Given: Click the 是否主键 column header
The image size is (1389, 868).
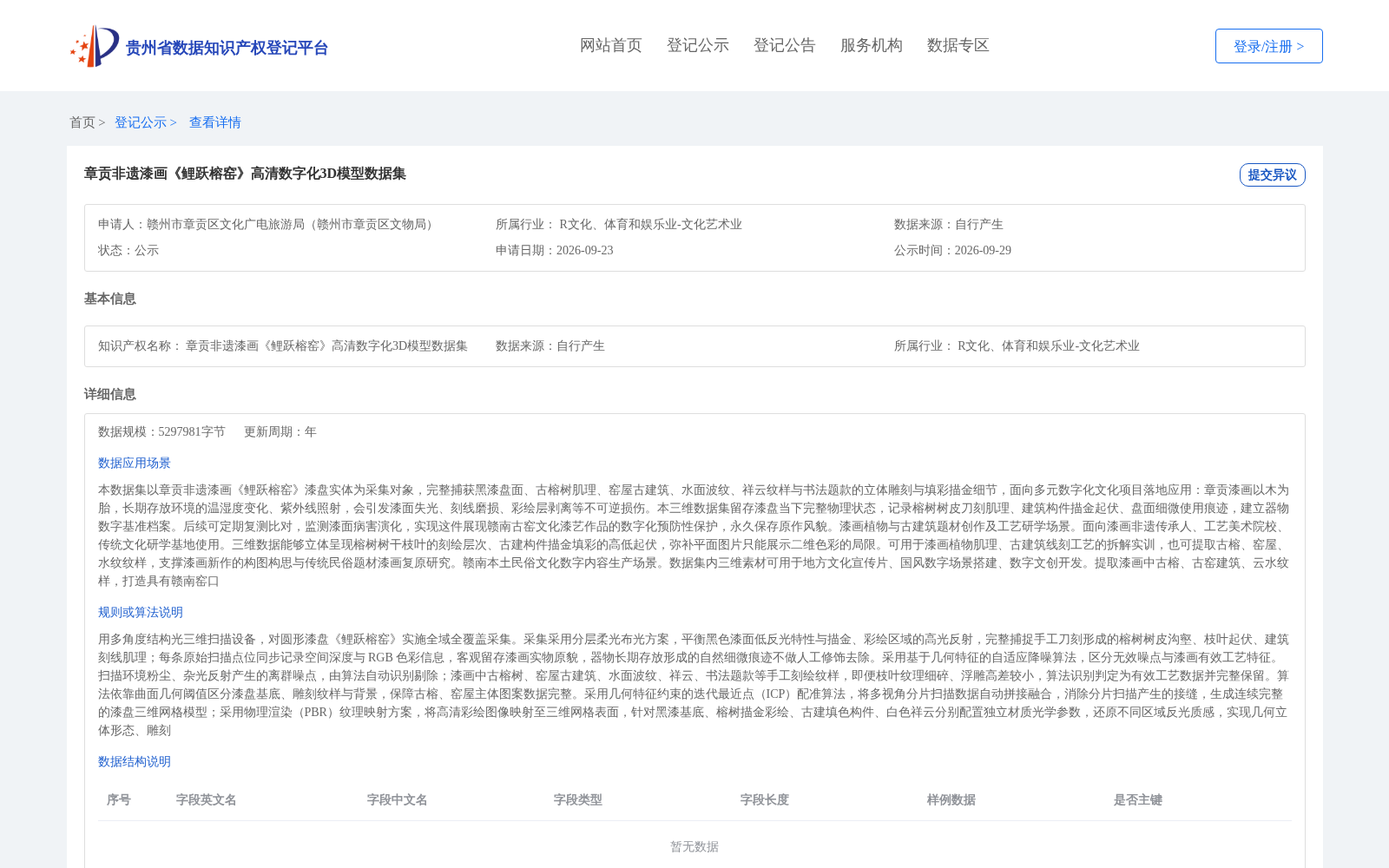Looking at the screenshot, I should tap(1138, 799).
